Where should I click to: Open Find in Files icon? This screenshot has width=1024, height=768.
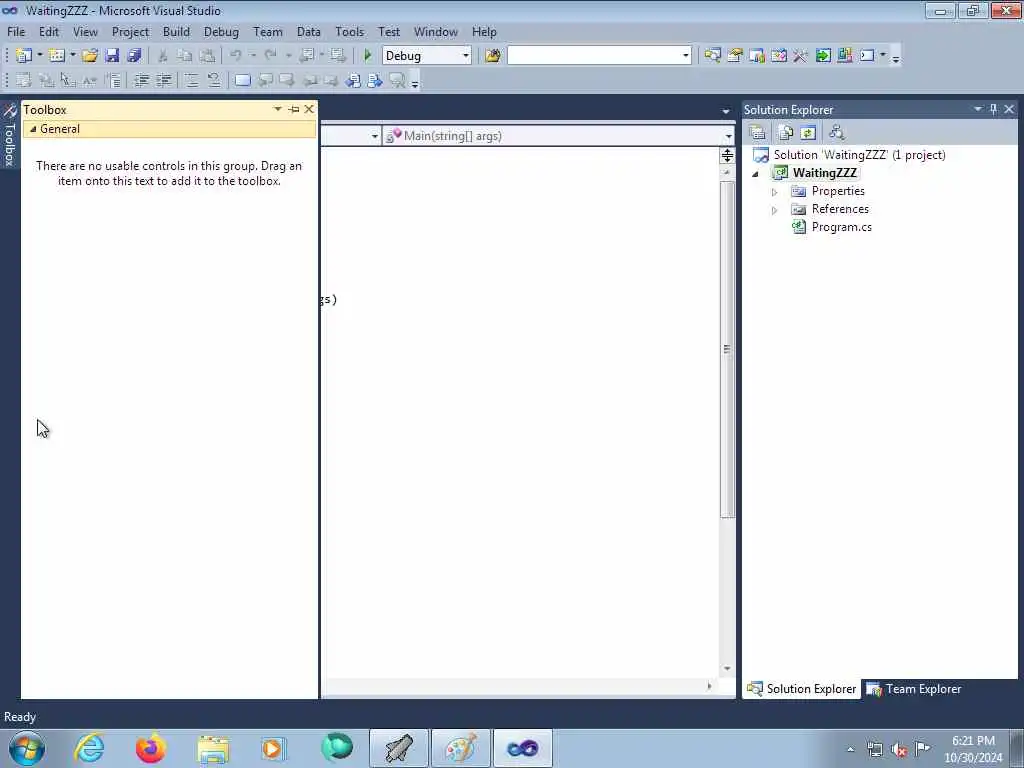point(492,56)
